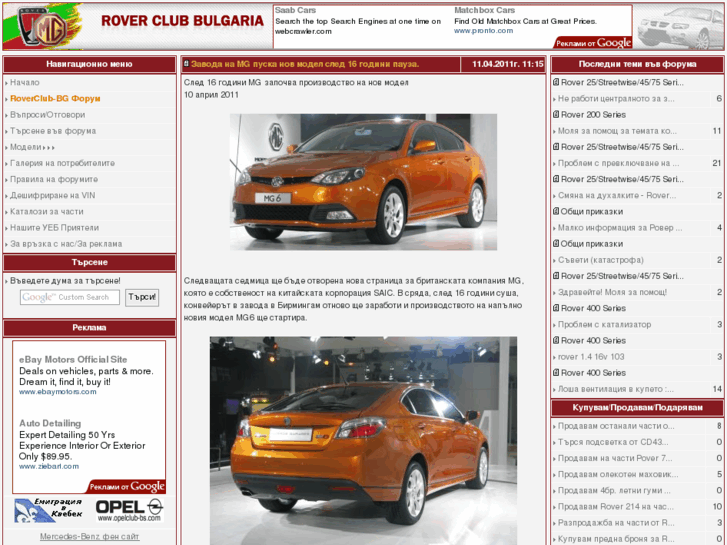The width and height of the screenshot is (727, 545).
Task: Open За връзка с нас/За реклама
Action: (x=66, y=244)
